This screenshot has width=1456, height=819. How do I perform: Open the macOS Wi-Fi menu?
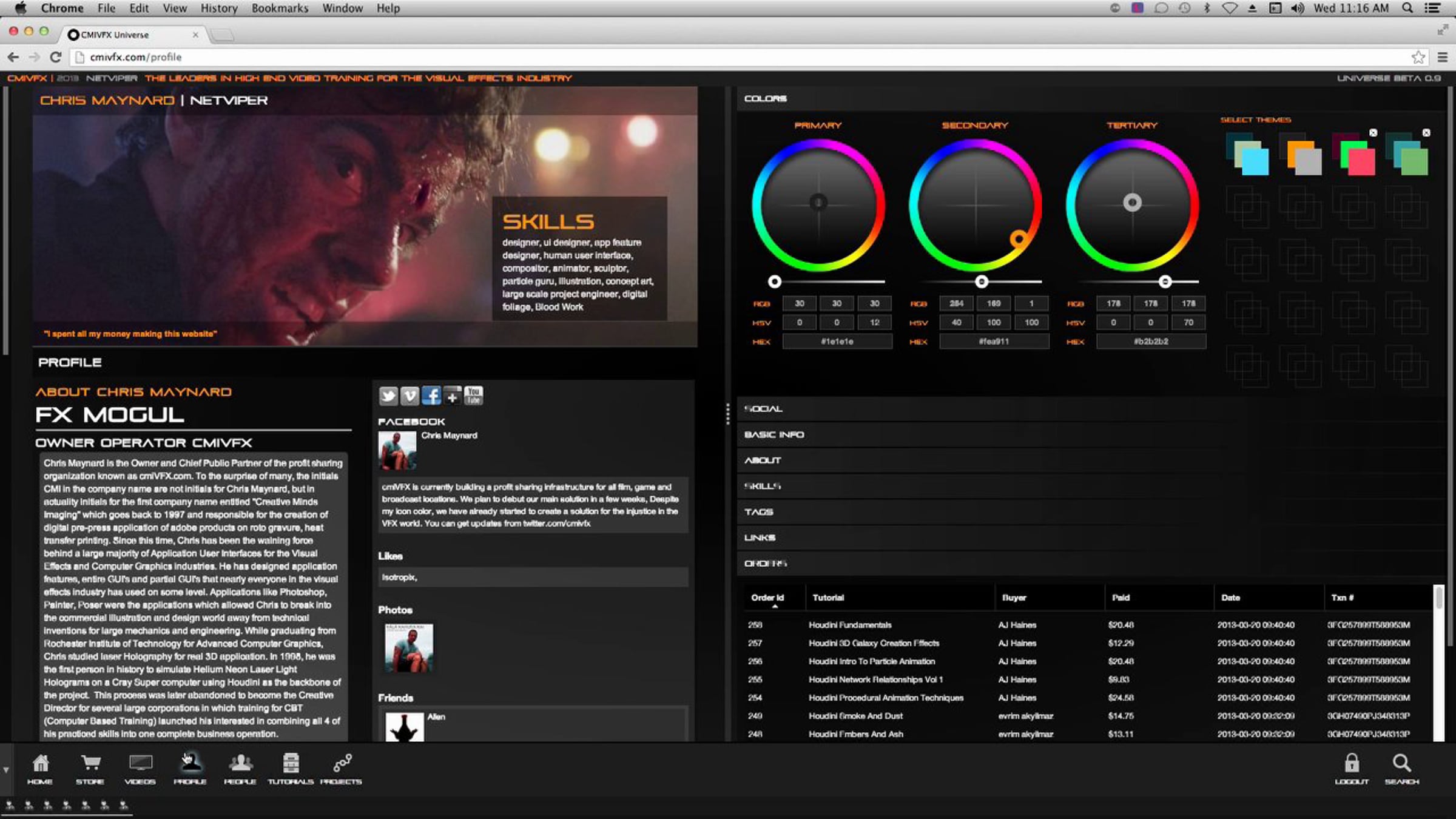click(x=1229, y=8)
